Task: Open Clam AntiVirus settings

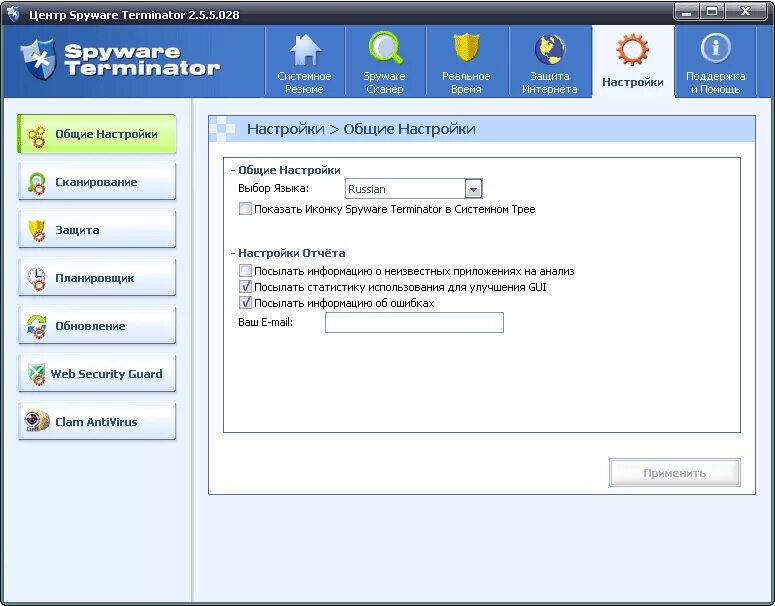Action: [97, 422]
